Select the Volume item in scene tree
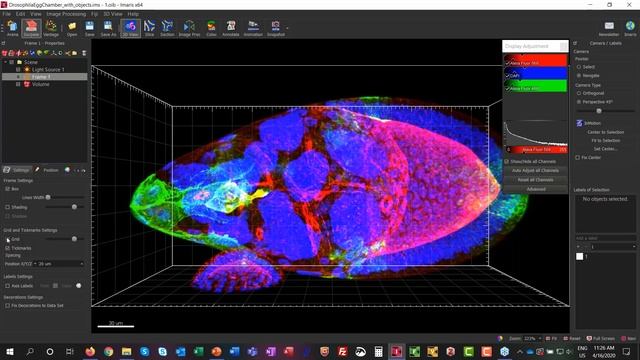Screen dimensions: 640x360 (41, 84)
